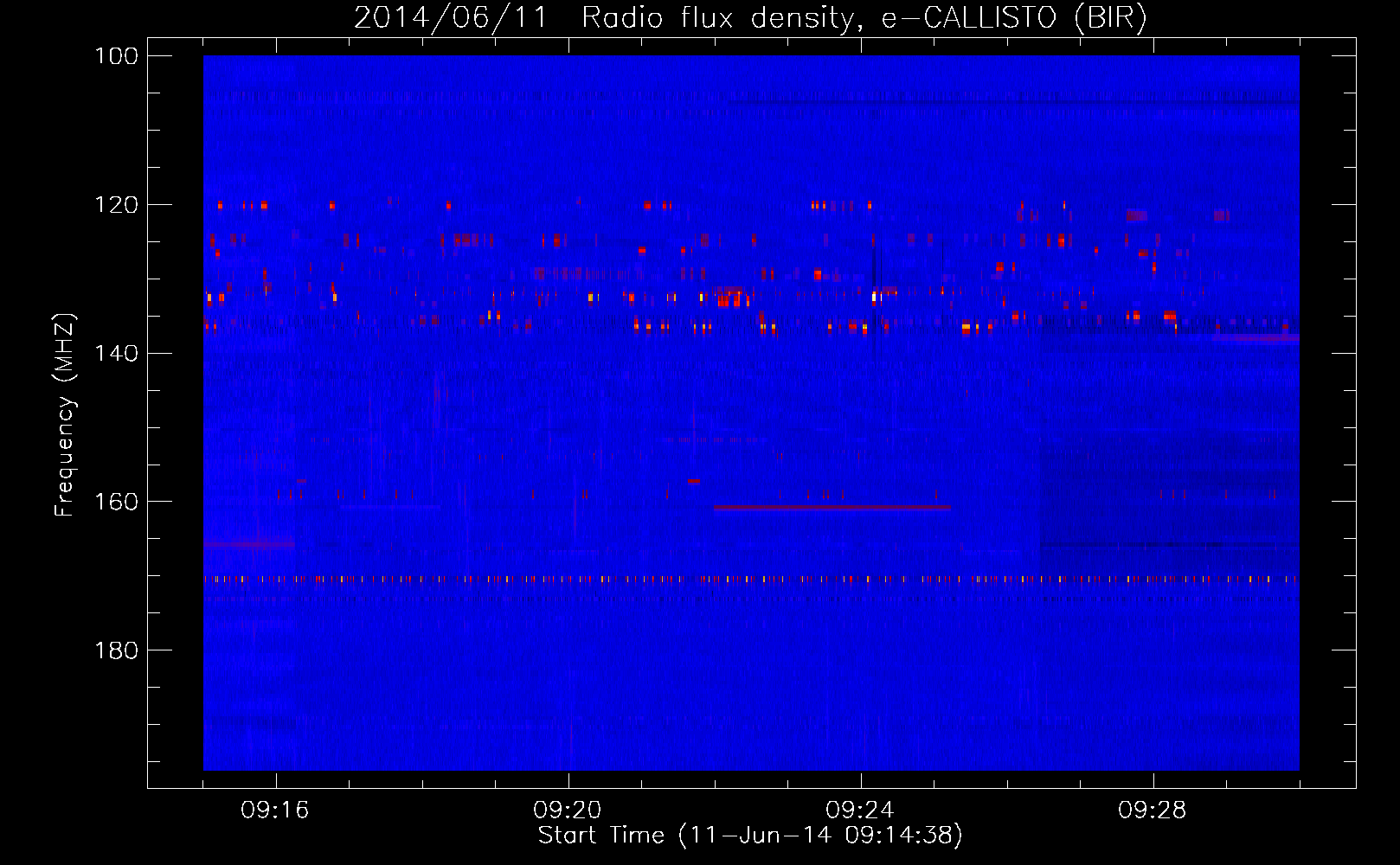Click the 'Start Time (11-Jun-14 09:14:38)' label
Viewport: 1400px width, 865px height.
click(x=750, y=836)
